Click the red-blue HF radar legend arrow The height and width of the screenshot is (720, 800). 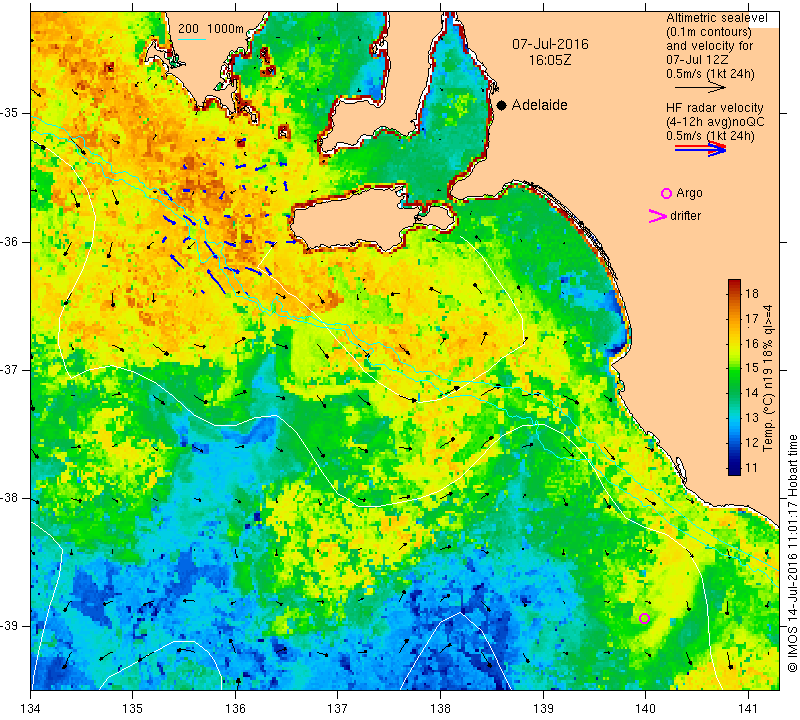click(x=700, y=149)
